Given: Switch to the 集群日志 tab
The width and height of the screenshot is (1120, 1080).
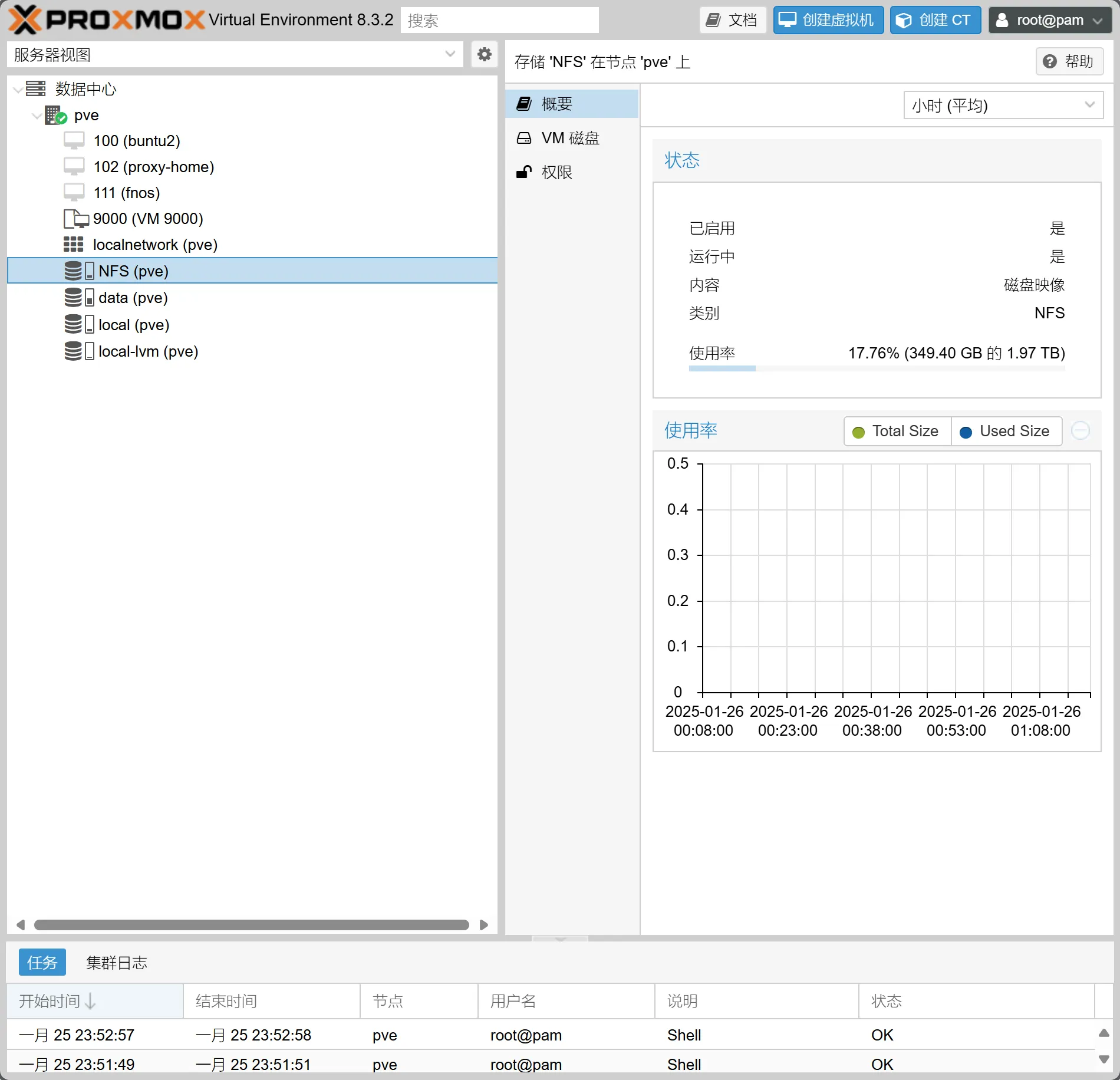Looking at the screenshot, I should (x=116, y=963).
